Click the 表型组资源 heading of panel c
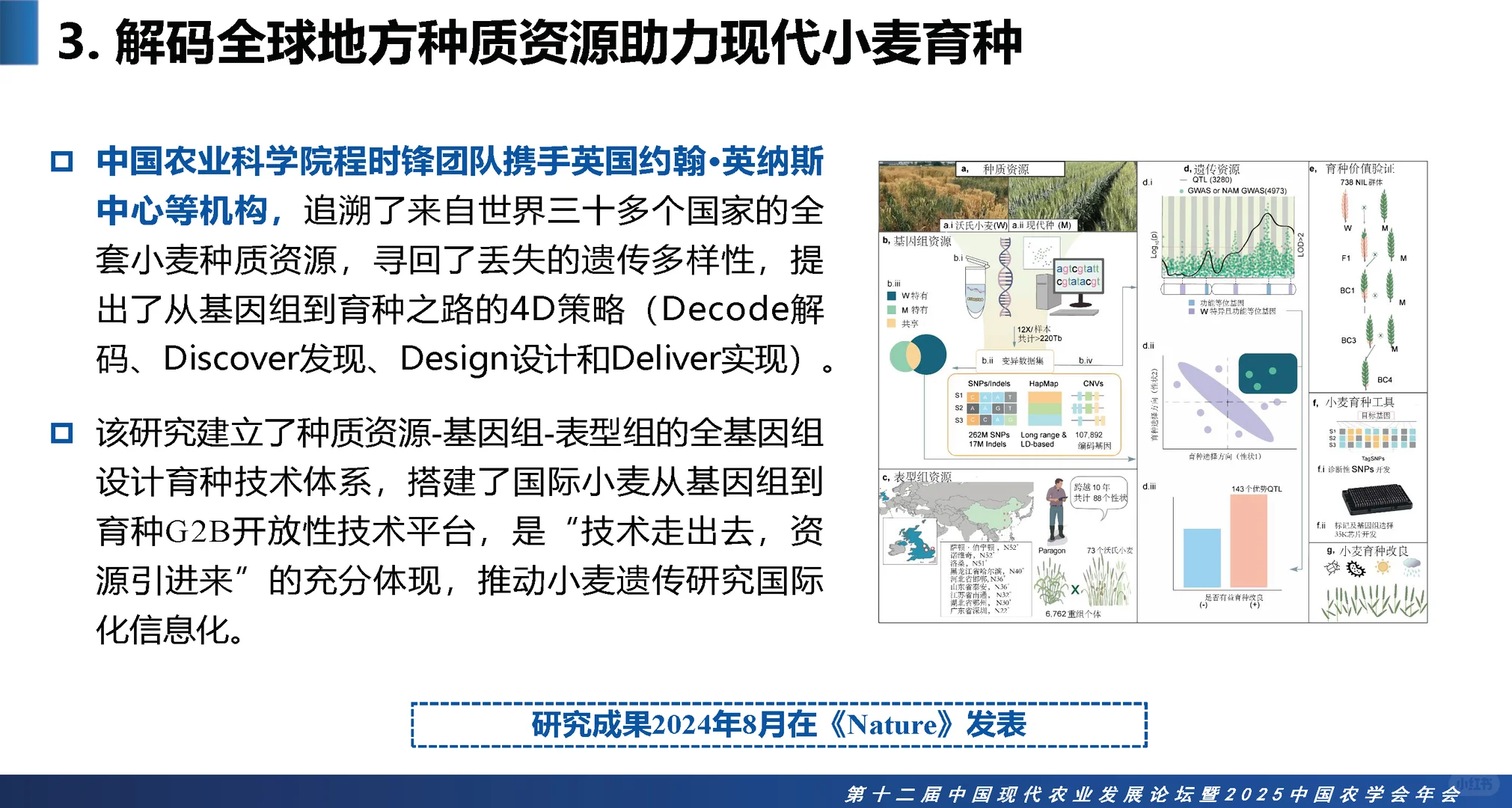Image resolution: width=1512 pixels, height=808 pixels. click(x=922, y=477)
